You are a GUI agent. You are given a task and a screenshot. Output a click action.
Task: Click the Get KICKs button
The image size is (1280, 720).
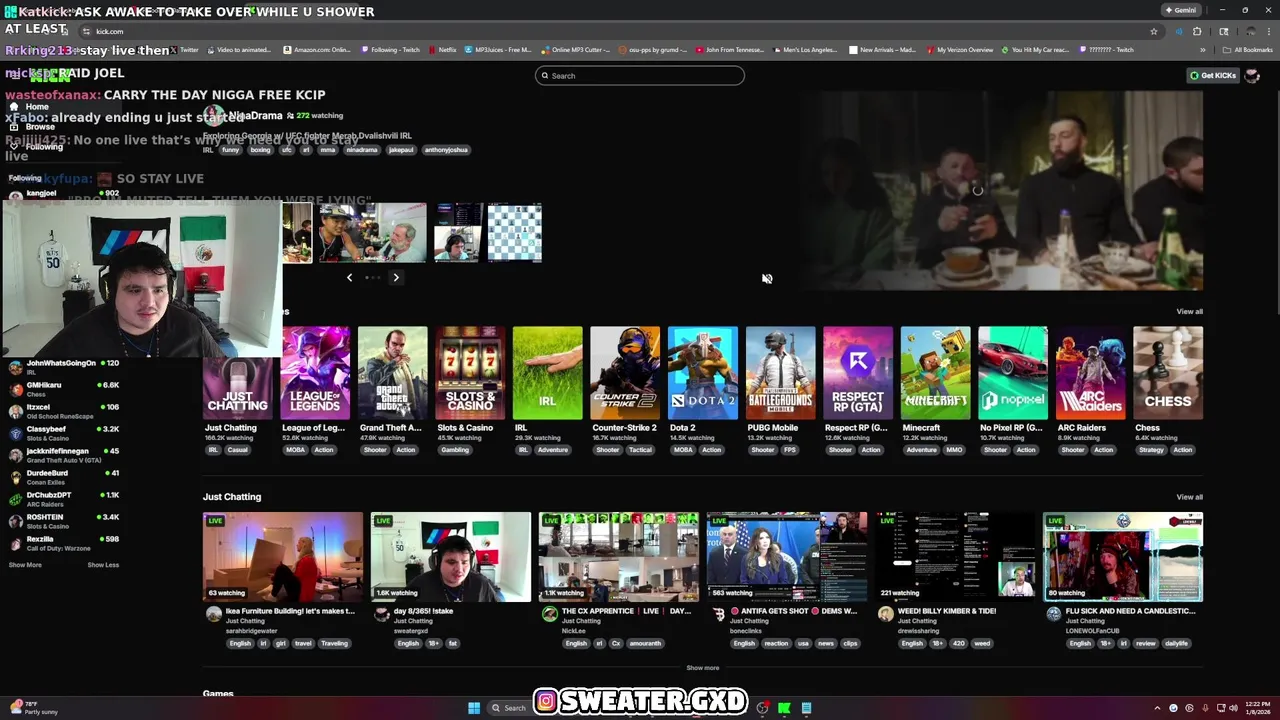tap(1213, 76)
